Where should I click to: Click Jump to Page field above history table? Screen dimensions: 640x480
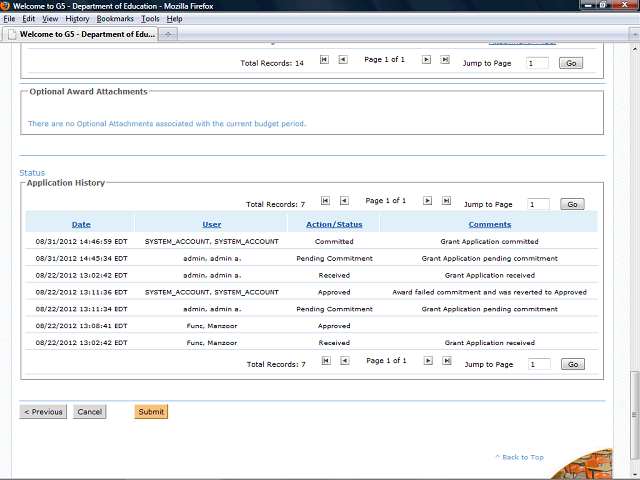[538, 204]
